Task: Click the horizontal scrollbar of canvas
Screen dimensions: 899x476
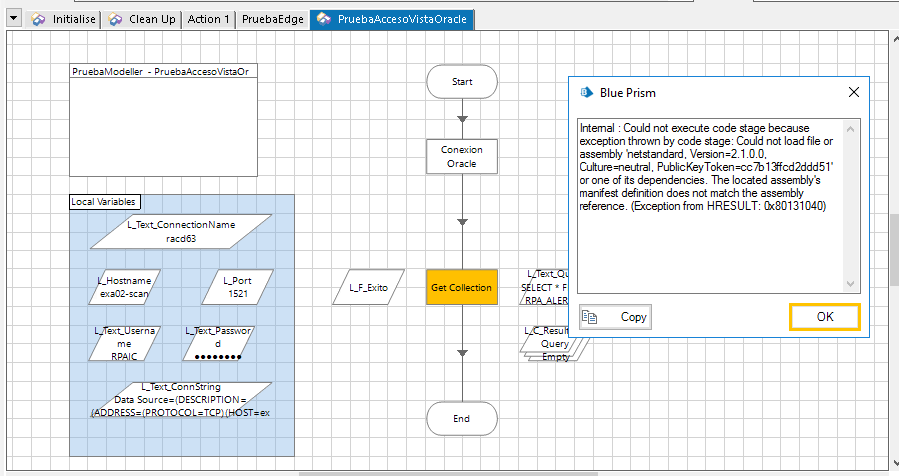Action: tap(448, 474)
